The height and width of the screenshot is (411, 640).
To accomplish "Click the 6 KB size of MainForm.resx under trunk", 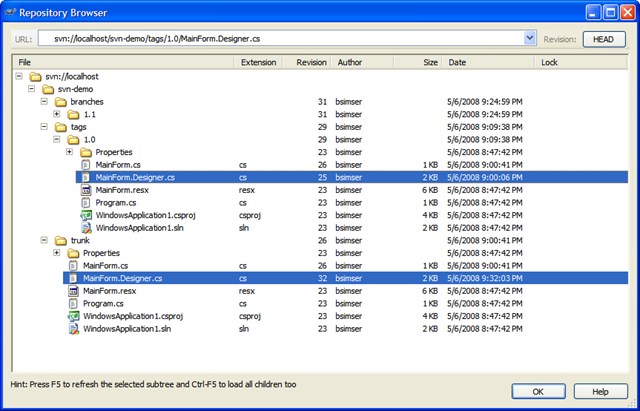I will [x=430, y=291].
